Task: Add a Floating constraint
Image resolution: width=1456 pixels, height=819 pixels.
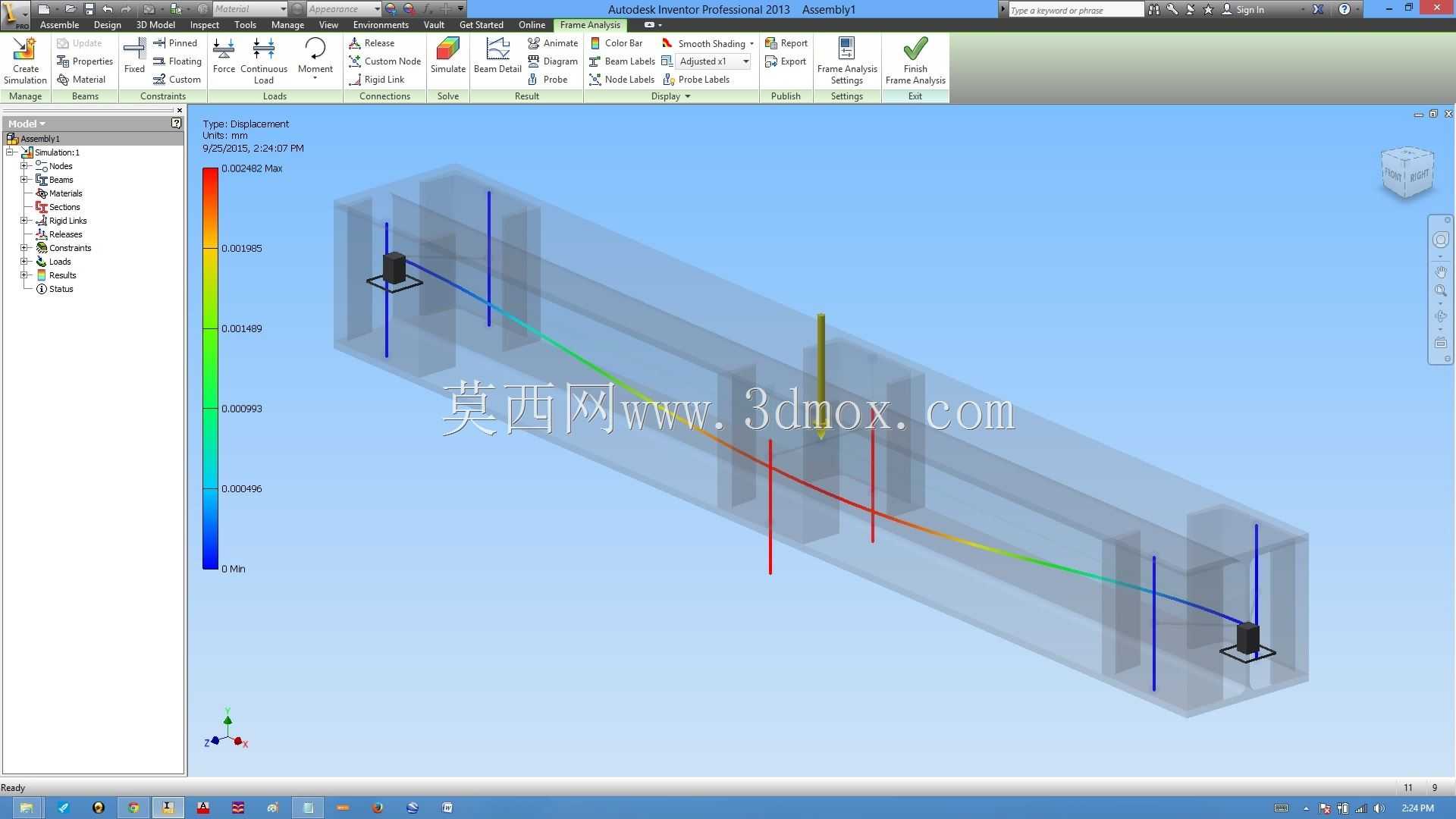Action: click(177, 61)
